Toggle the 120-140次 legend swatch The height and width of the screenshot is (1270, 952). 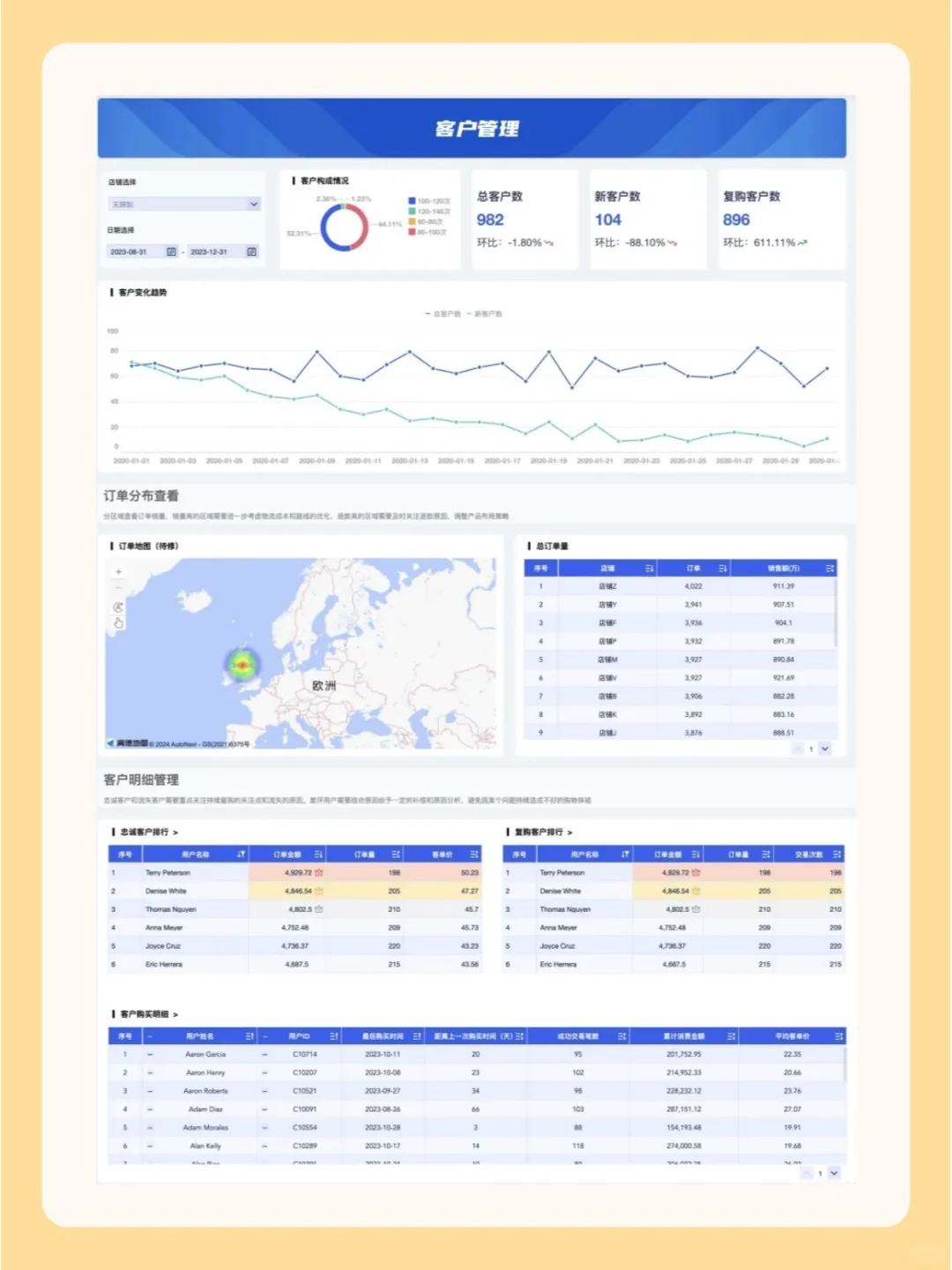click(412, 212)
